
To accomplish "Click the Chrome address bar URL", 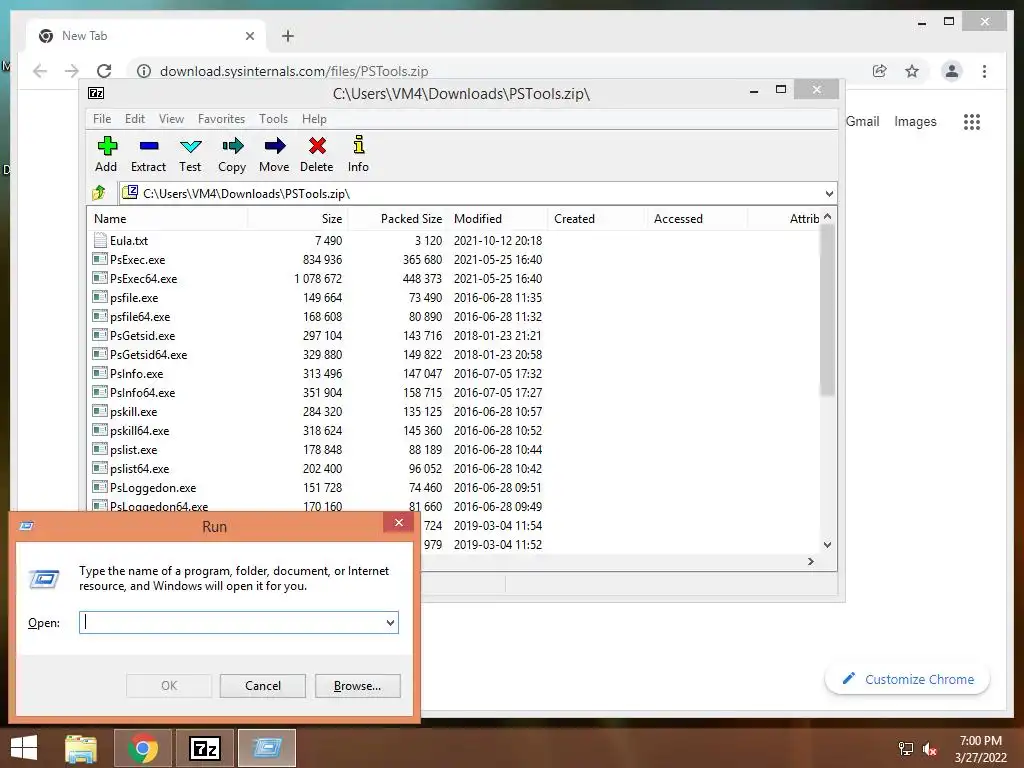I will pyautogui.click(x=294, y=71).
